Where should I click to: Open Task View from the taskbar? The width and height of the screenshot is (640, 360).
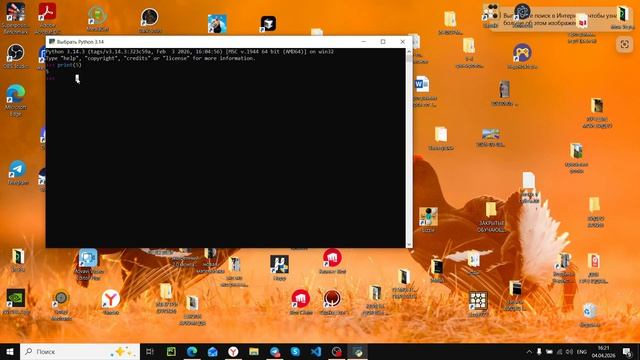pyautogui.click(x=150, y=351)
